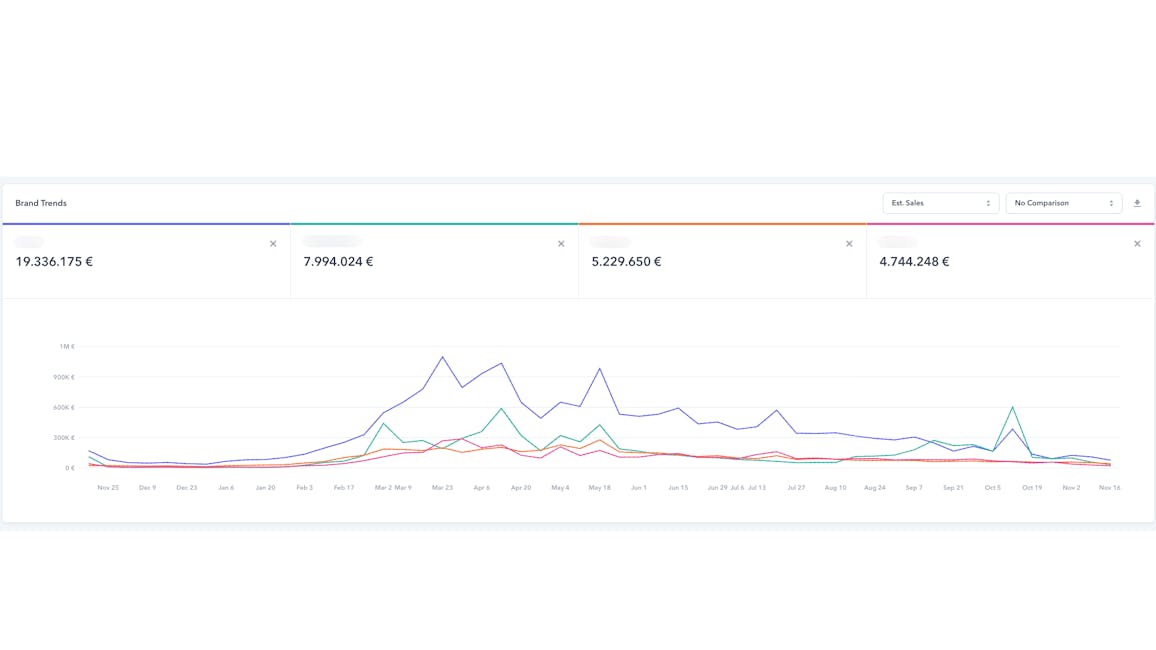Remove the 7.994.024 € brand card

pos(561,244)
